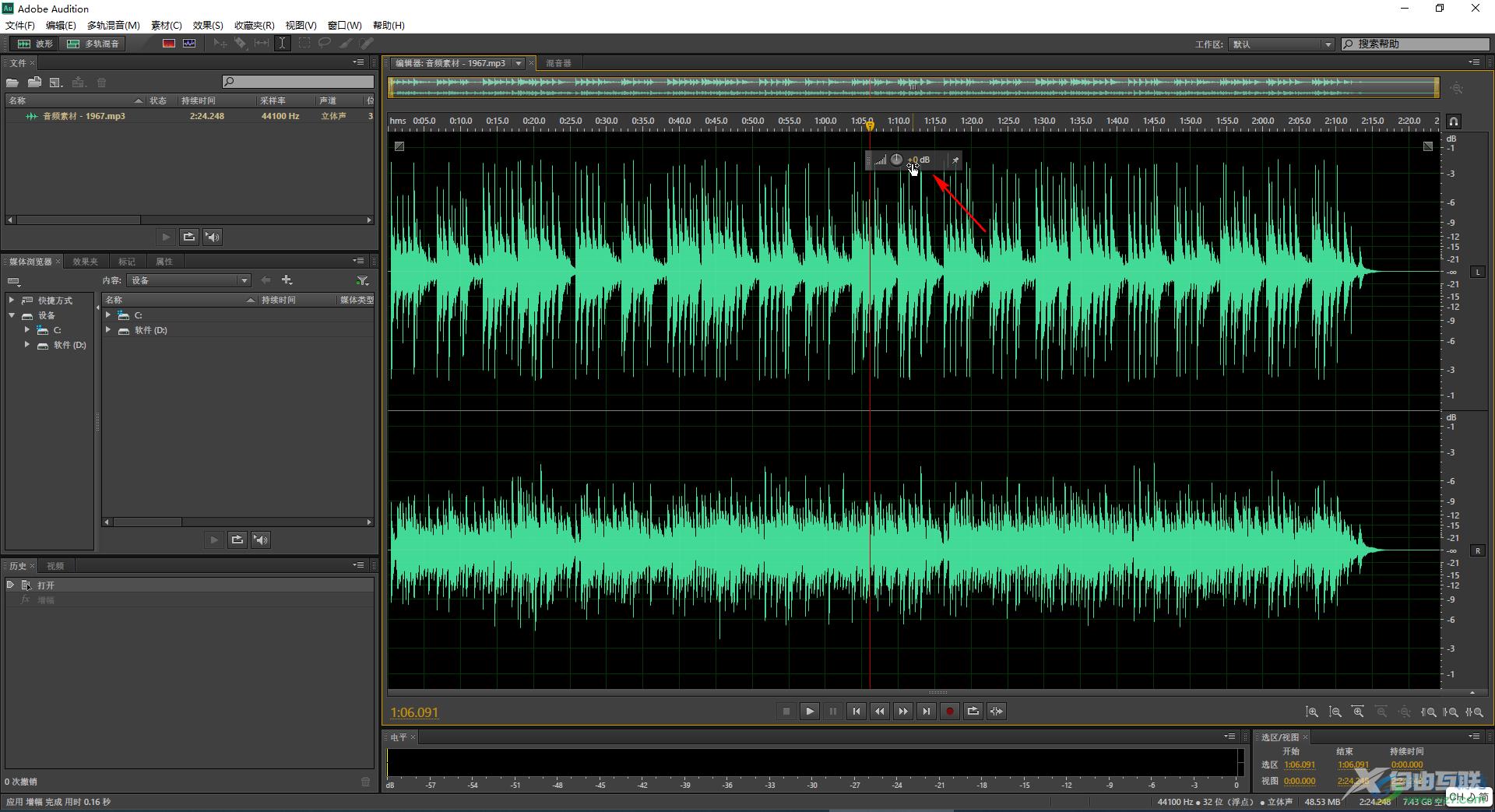Select the Lasso Selection tool

[x=325, y=44]
